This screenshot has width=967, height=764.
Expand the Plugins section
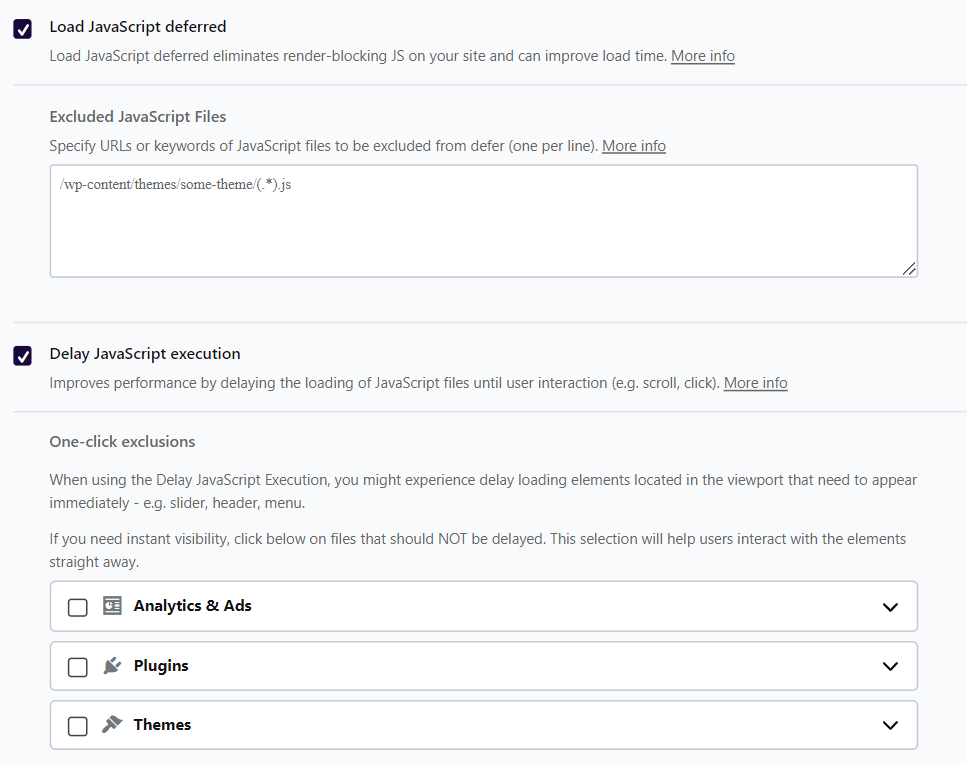point(890,665)
